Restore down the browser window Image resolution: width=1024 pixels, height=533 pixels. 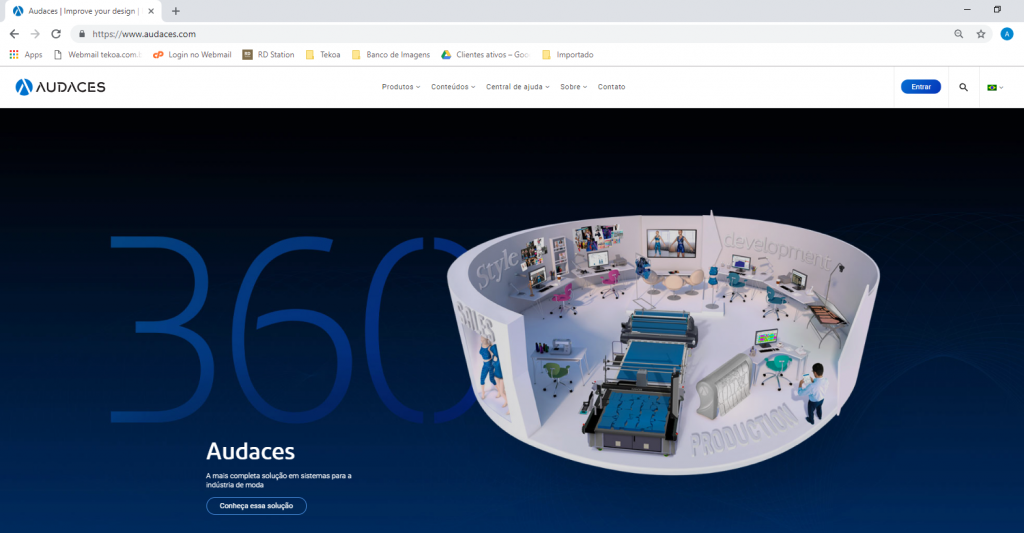[x=997, y=10]
